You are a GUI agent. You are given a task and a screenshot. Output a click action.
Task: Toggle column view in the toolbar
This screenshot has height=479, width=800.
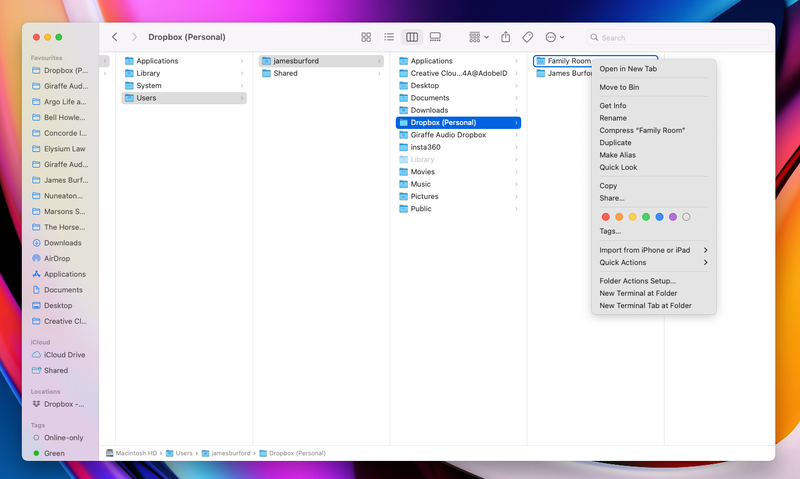coord(411,37)
